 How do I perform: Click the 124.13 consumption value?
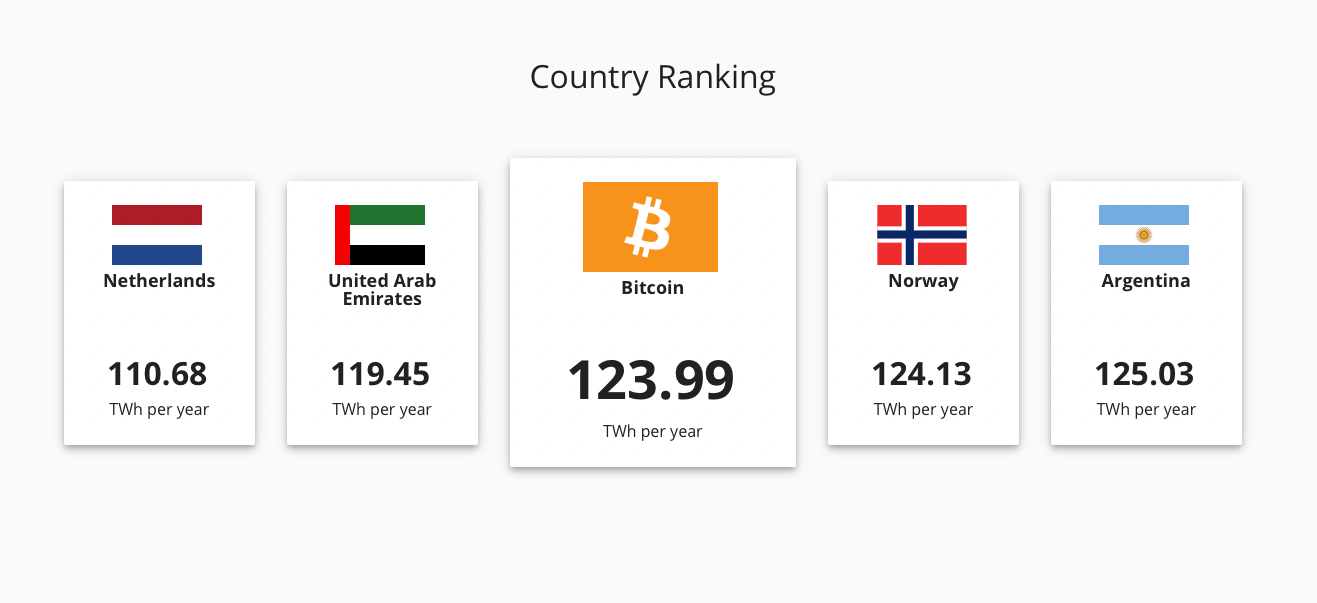click(922, 374)
